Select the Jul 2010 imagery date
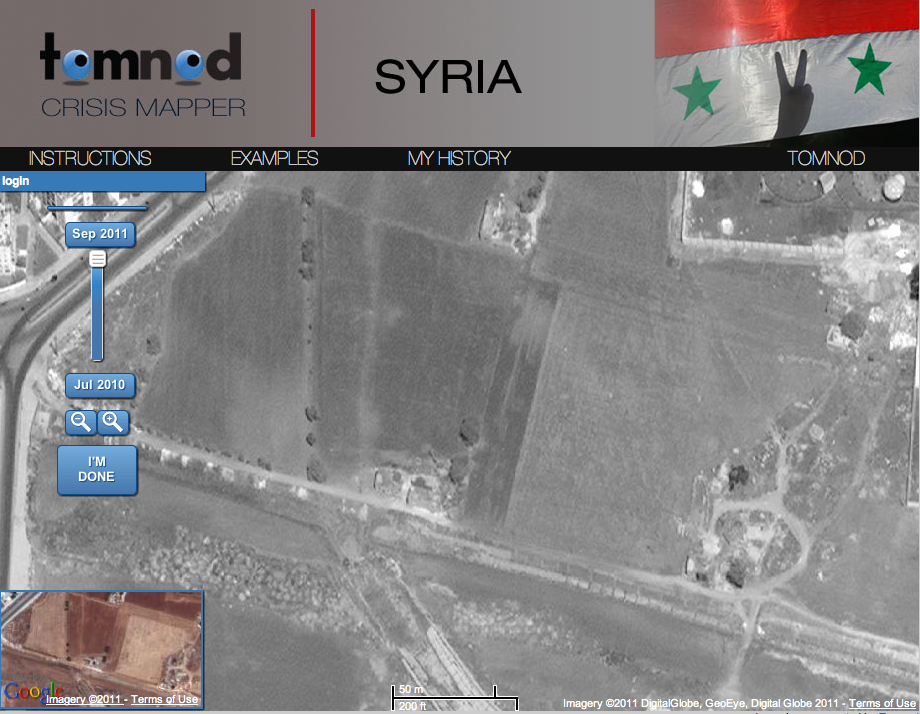 [100, 384]
